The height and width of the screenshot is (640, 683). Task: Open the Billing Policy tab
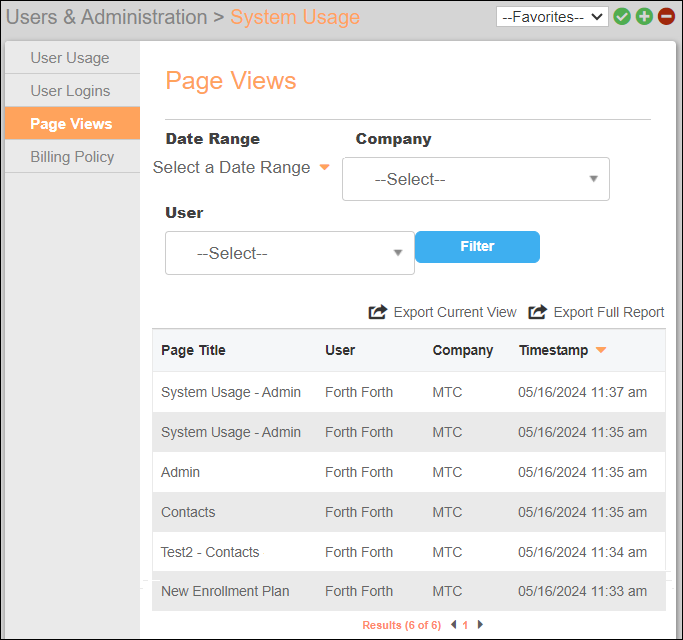[72, 157]
